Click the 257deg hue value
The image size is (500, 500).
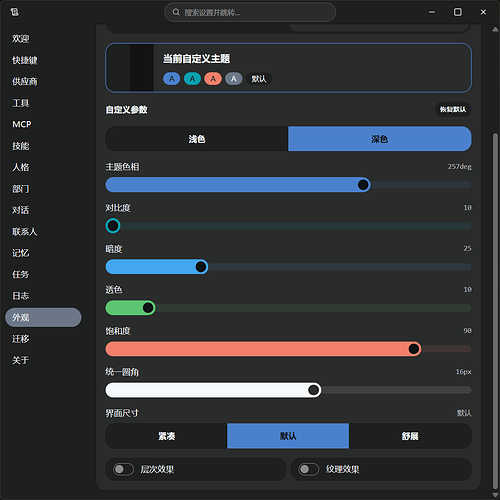click(459, 166)
